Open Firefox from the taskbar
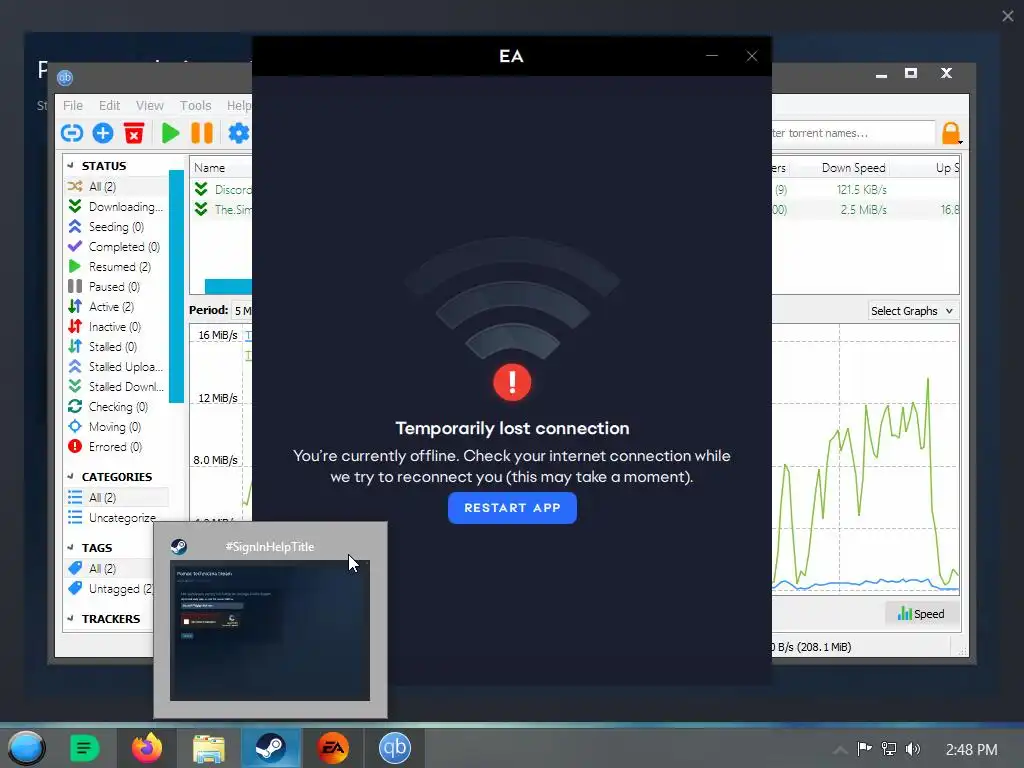1024x768 pixels. (147, 748)
